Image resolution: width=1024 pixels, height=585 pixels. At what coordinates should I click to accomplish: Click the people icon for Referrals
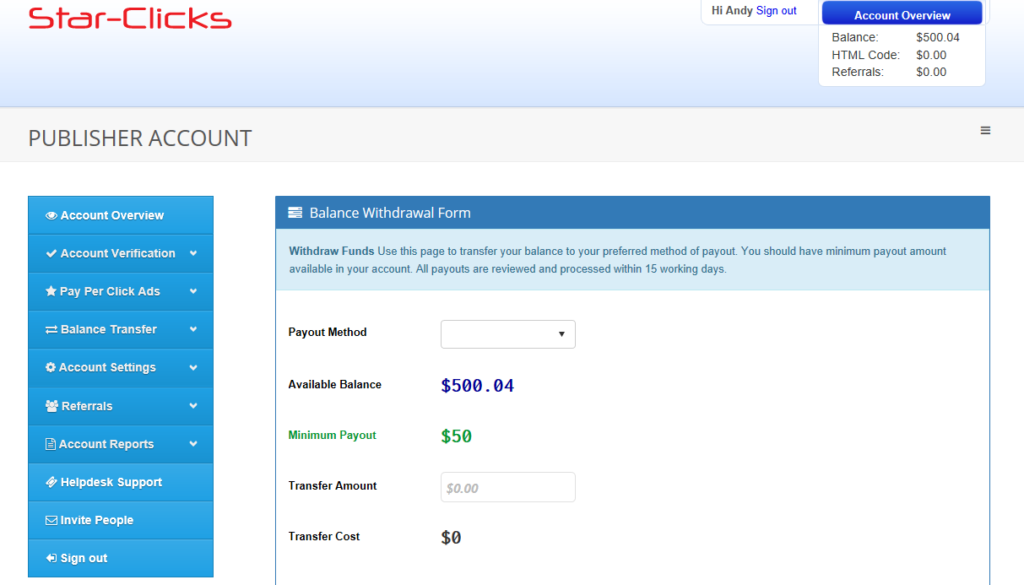click(x=51, y=406)
